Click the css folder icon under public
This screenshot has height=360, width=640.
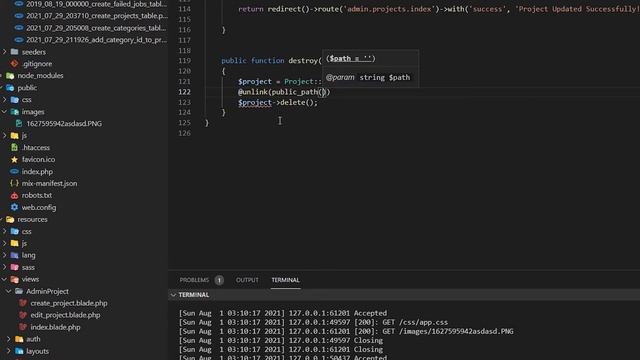(x=15, y=100)
